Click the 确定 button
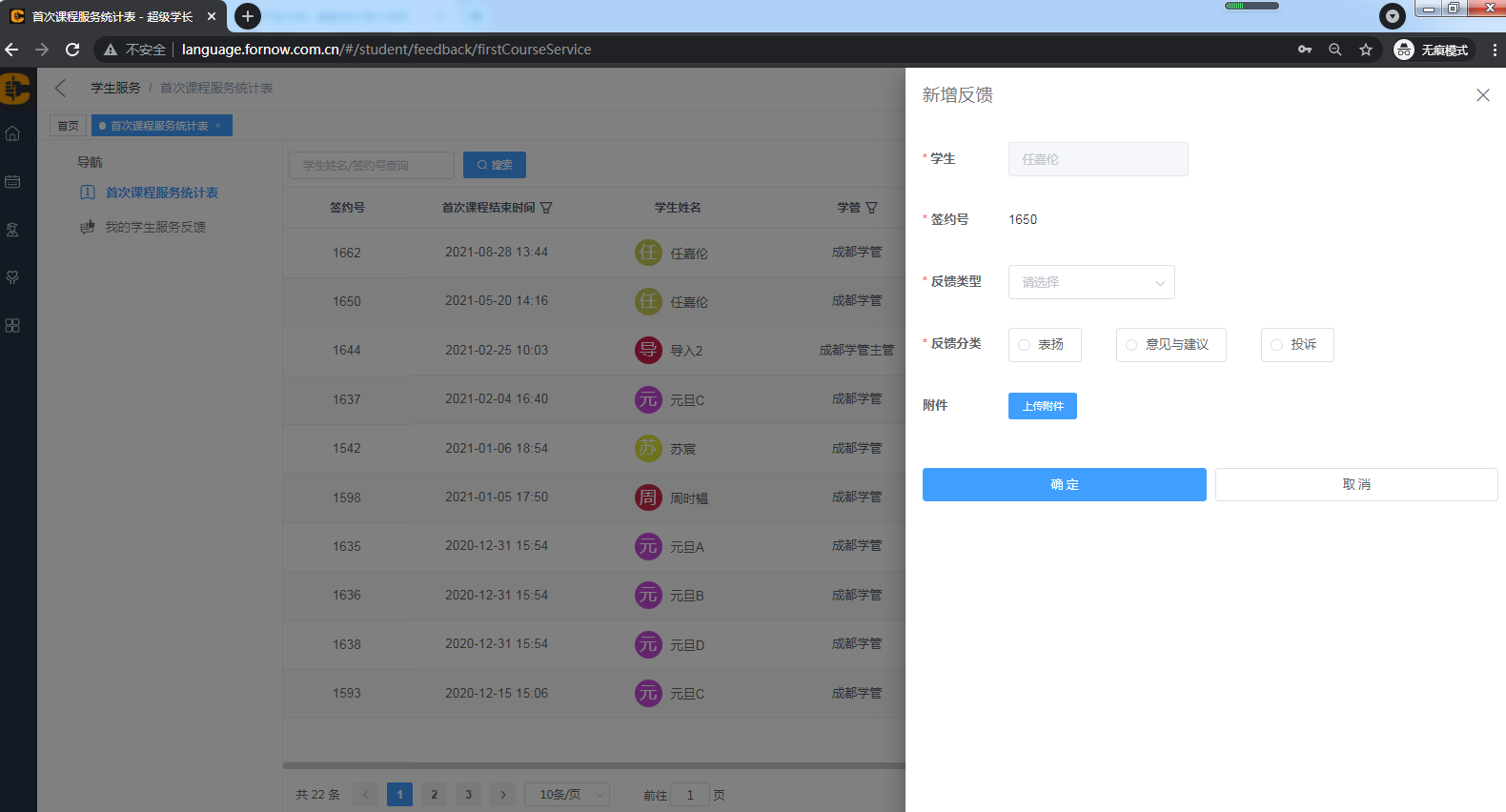This screenshot has width=1506, height=812. click(x=1064, y=484)
